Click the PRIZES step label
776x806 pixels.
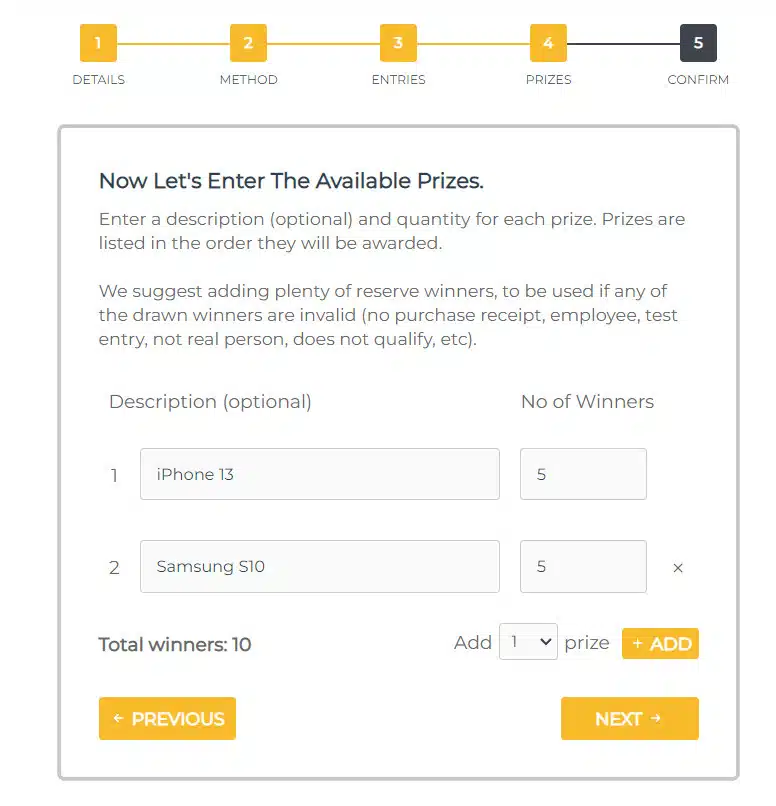point(548,80)
